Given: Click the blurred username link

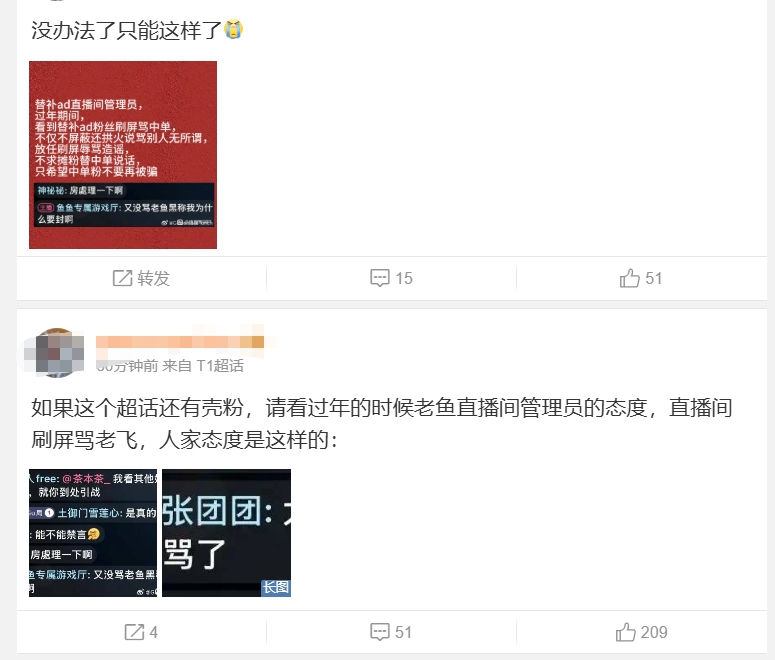Looking at the screenshot, I should click(x=180, y=342).
